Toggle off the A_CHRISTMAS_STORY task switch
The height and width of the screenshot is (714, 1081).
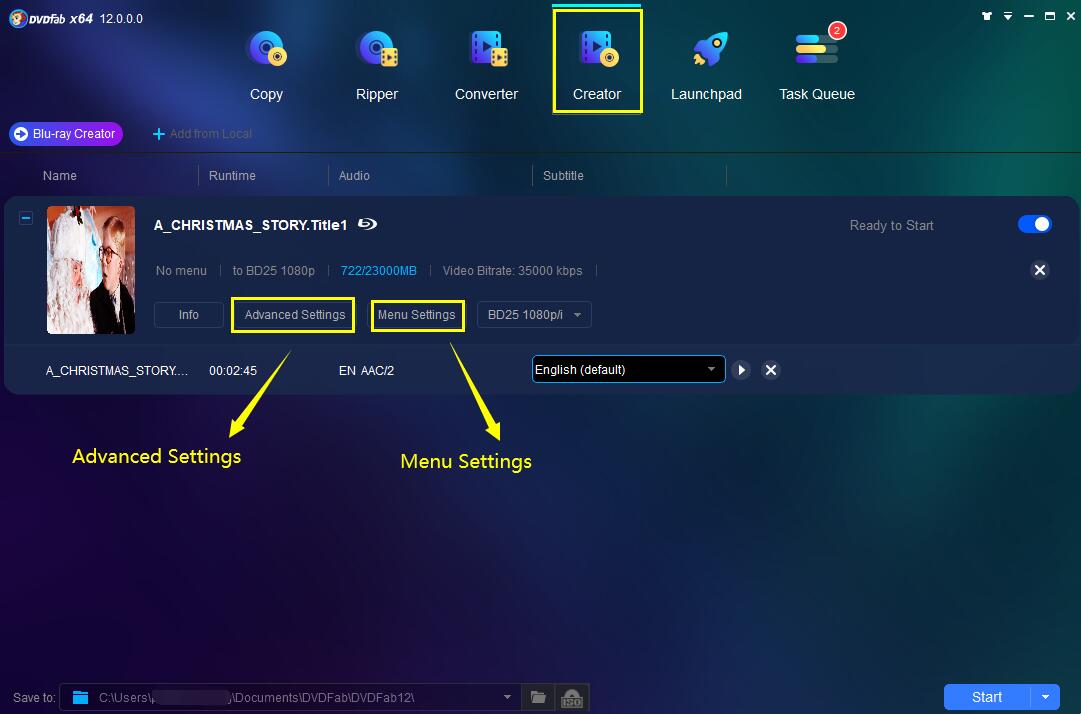(x=1034, y=225)
